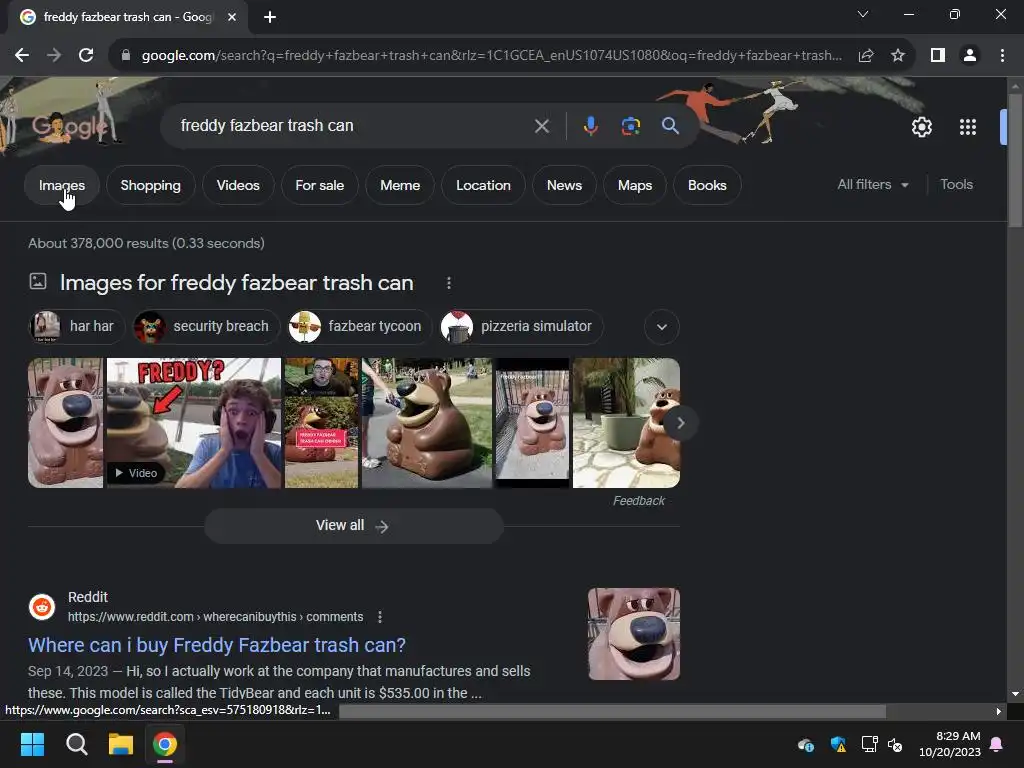The image size is (1024, 768).
Task: Open Chrome three-dot menu
Action: (x=1002, y=56)
